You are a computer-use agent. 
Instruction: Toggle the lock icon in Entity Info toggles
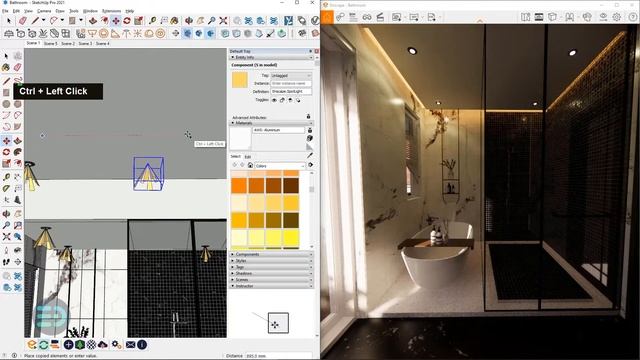tap(282, 100)
